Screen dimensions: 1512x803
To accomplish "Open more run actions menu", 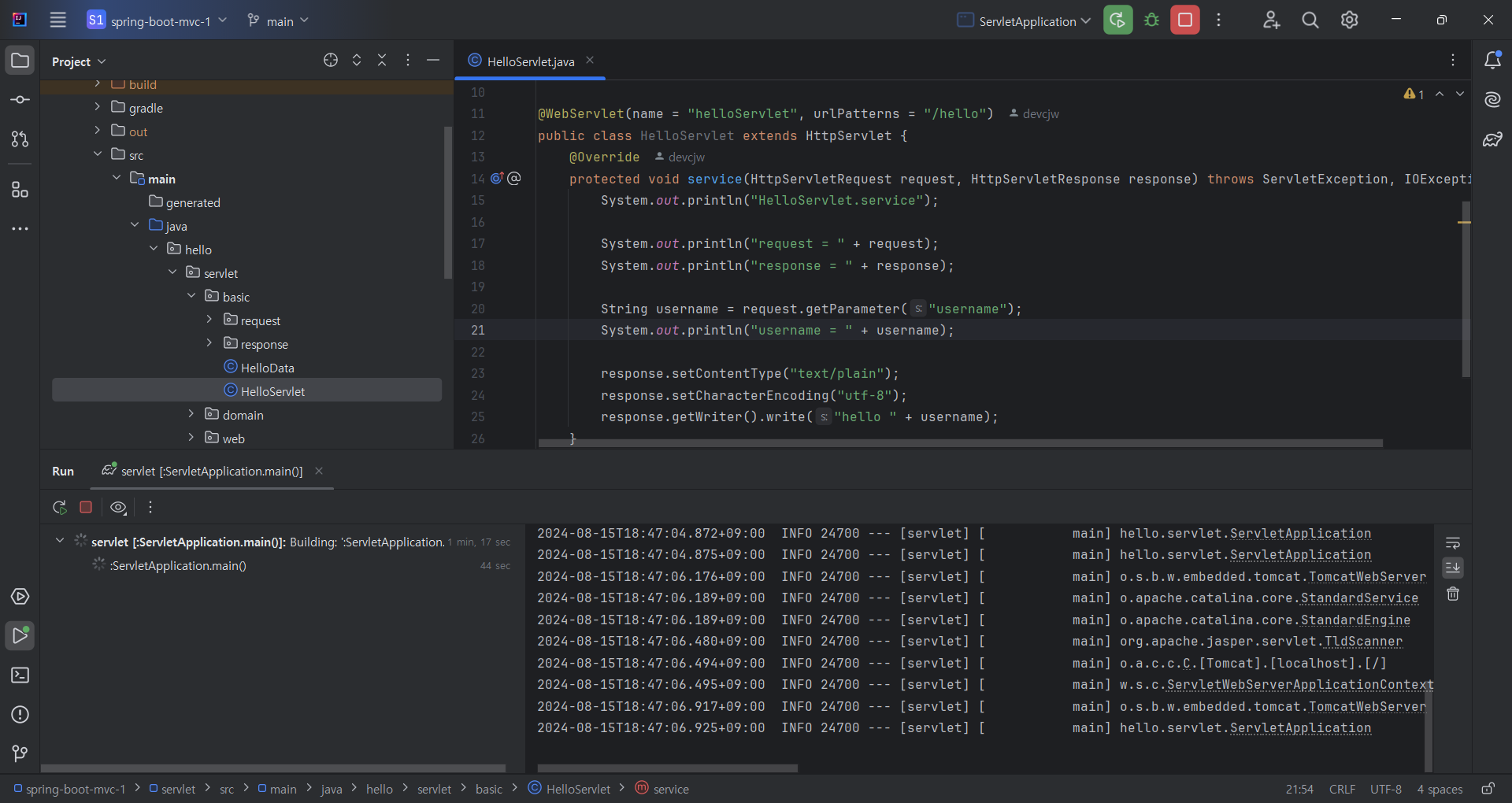I will 1218,20.
